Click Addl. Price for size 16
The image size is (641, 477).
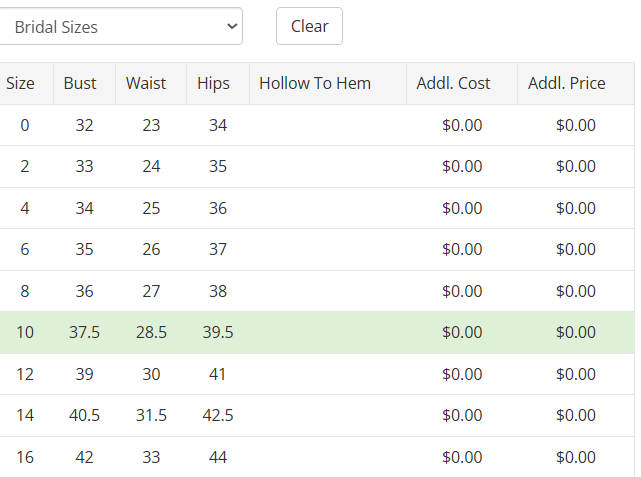point(576,457)
